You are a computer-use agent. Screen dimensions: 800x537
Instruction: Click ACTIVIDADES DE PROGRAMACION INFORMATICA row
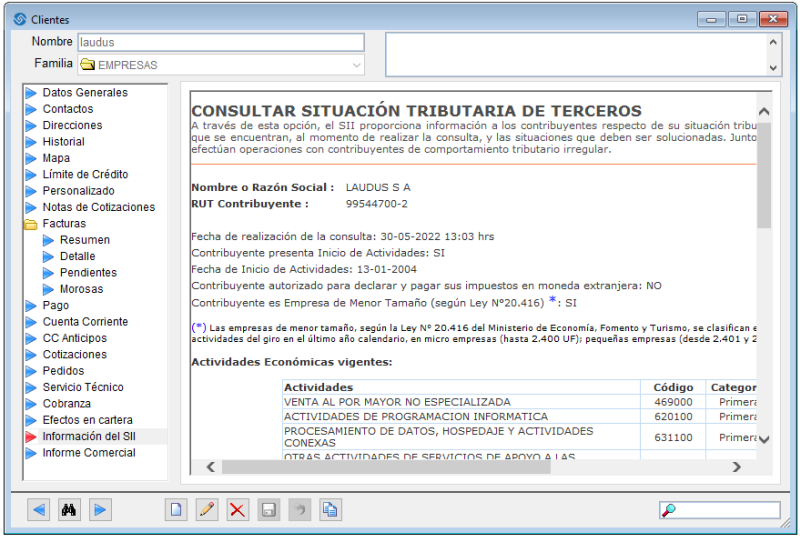point(416,417)
